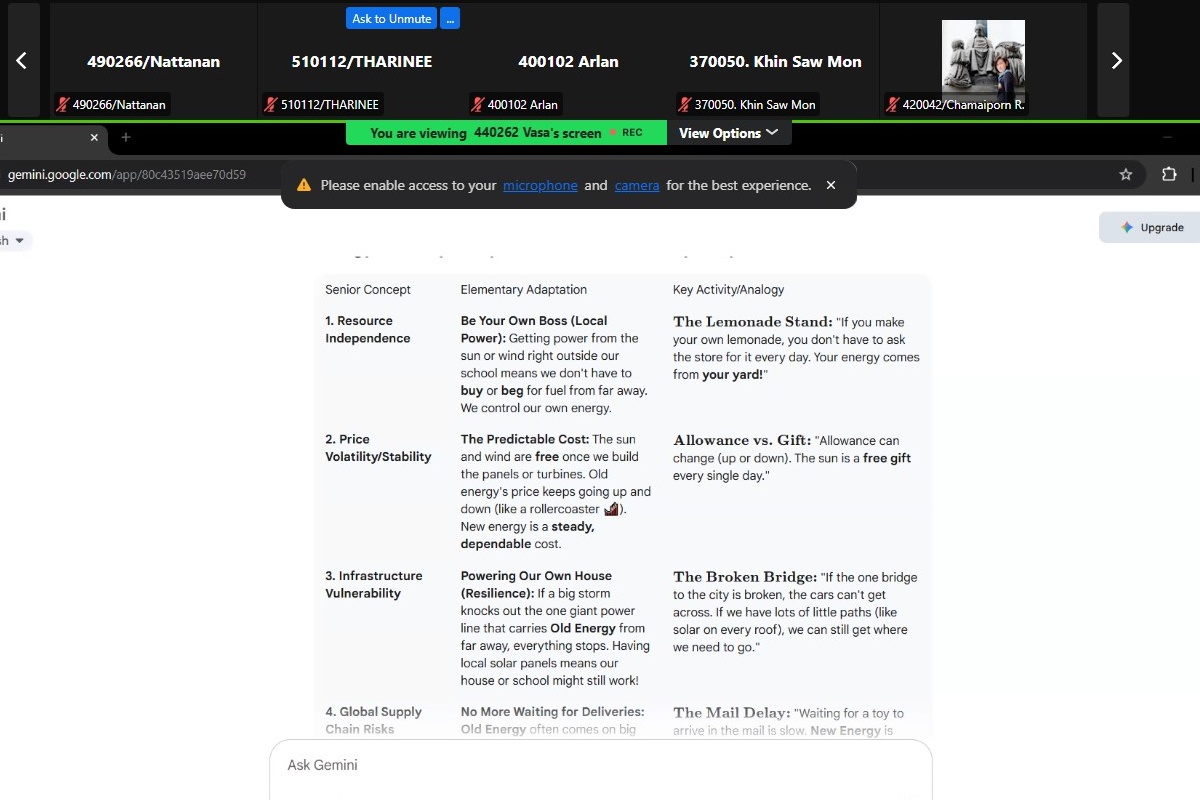
Task: Select the 420042/Chamaiporn R. video thumbnail
Action: [982, 58]
